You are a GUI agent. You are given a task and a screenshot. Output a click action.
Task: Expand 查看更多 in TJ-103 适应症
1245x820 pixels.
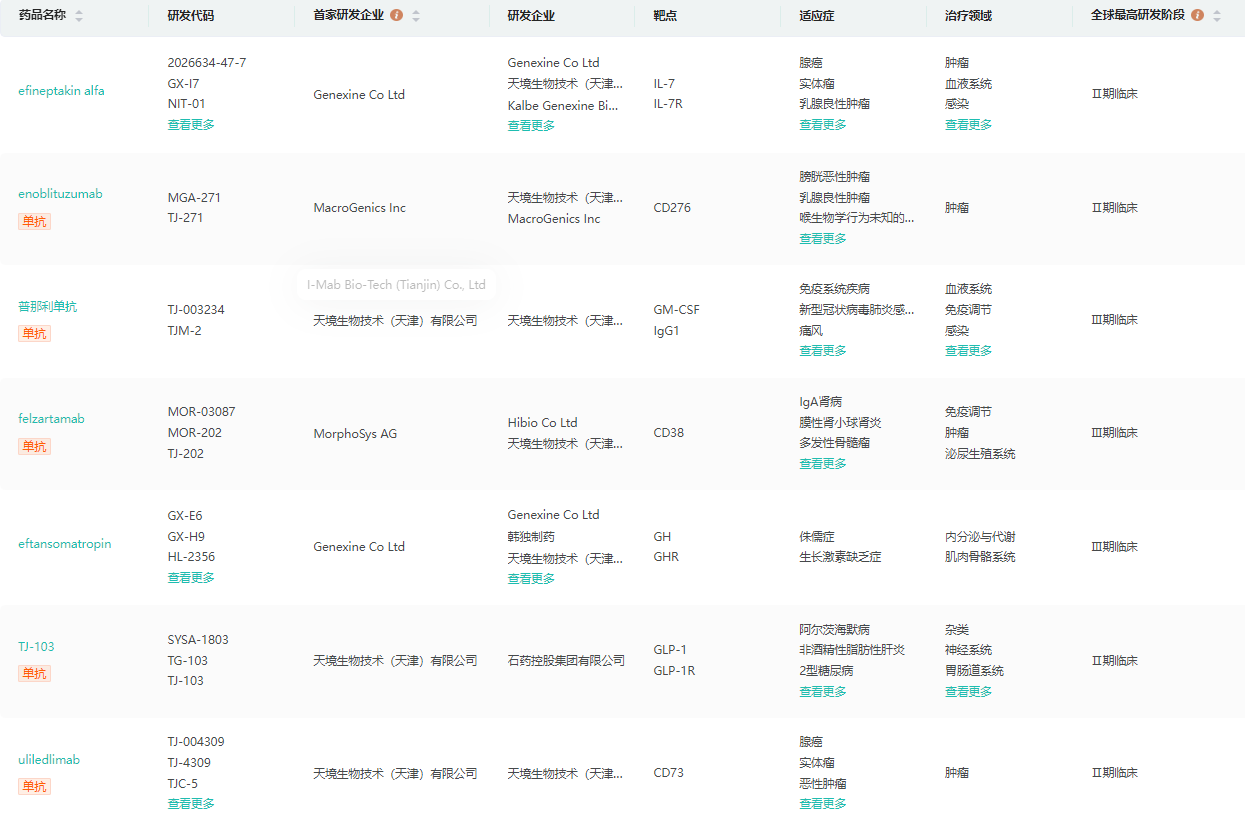click(x=823, y=692)
